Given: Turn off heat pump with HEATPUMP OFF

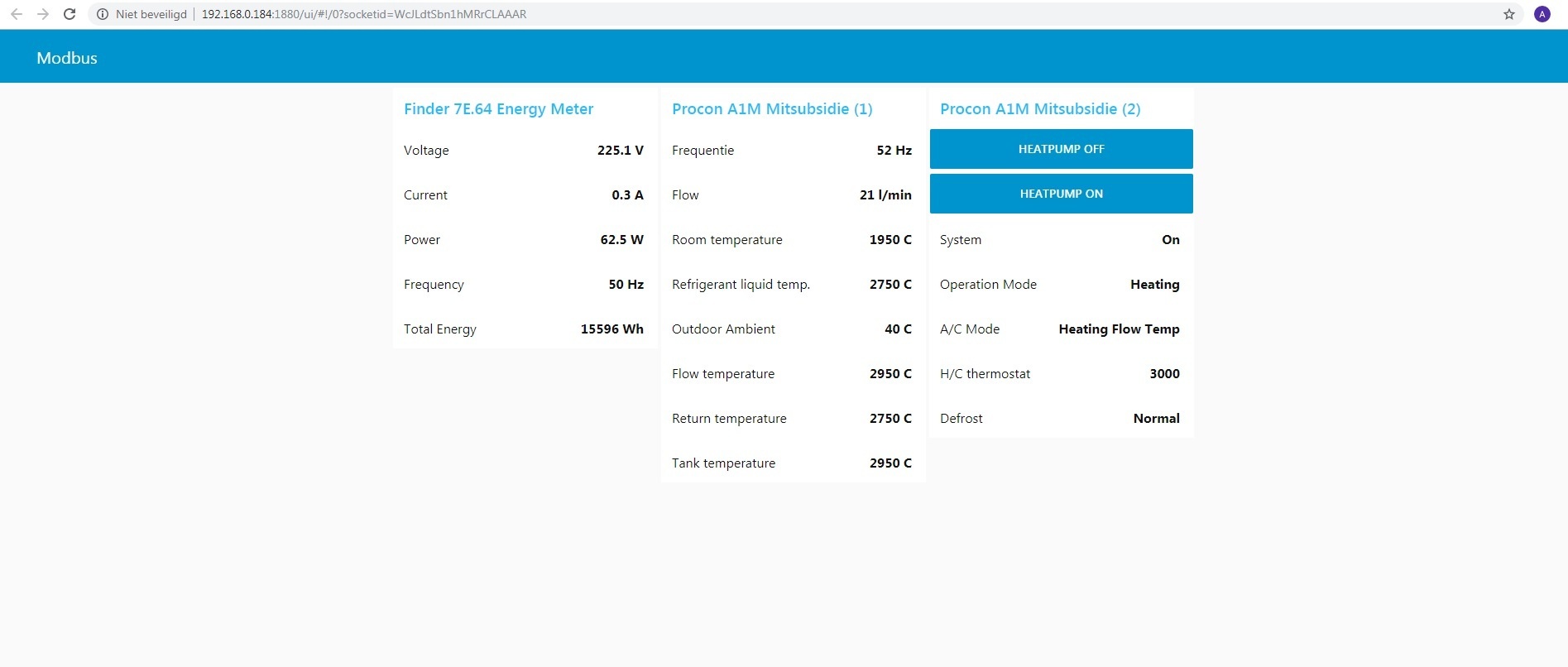Looking at the screenshot, I should click(1062, 149).
